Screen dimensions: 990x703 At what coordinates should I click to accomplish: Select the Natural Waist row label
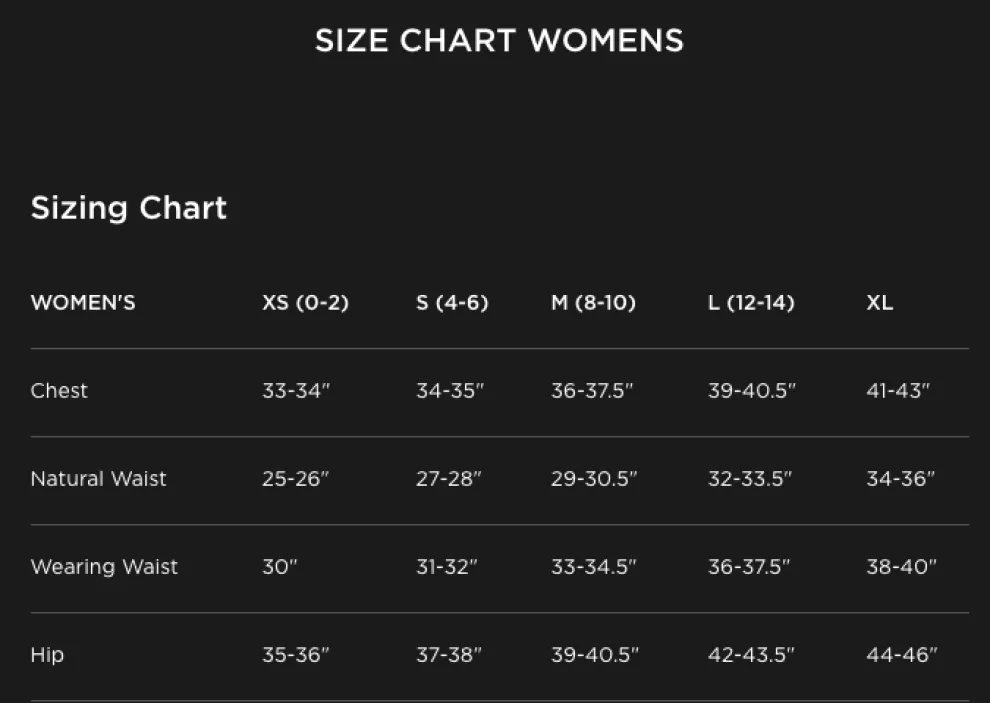click(98, 479)
